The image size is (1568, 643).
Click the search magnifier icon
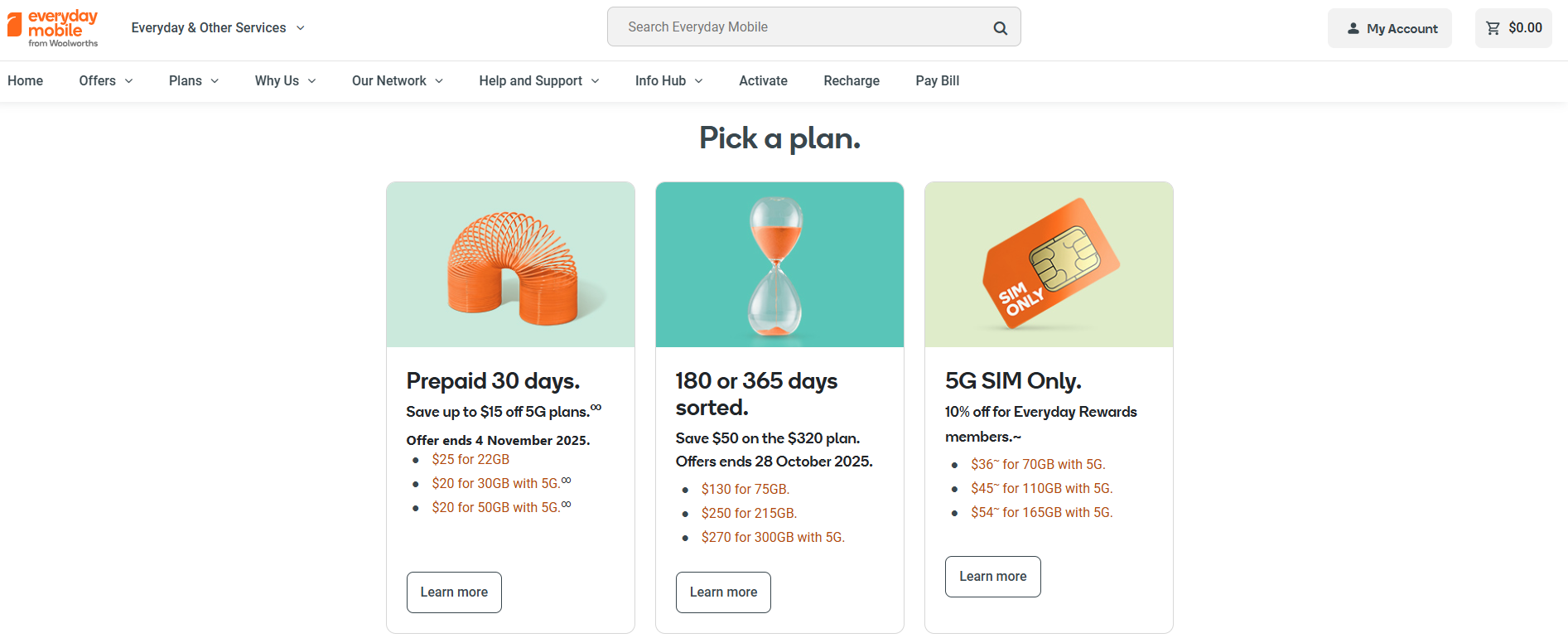click(1000, 27)
